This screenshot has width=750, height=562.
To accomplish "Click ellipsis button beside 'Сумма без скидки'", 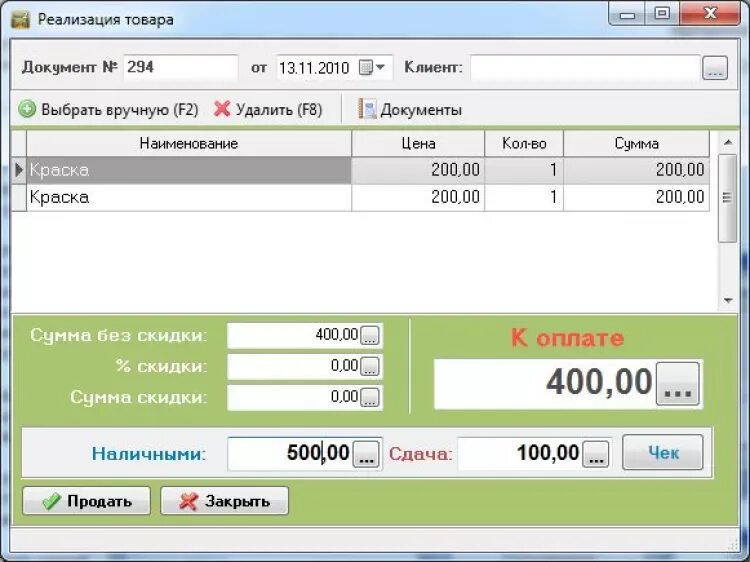I will coord(369,335).
